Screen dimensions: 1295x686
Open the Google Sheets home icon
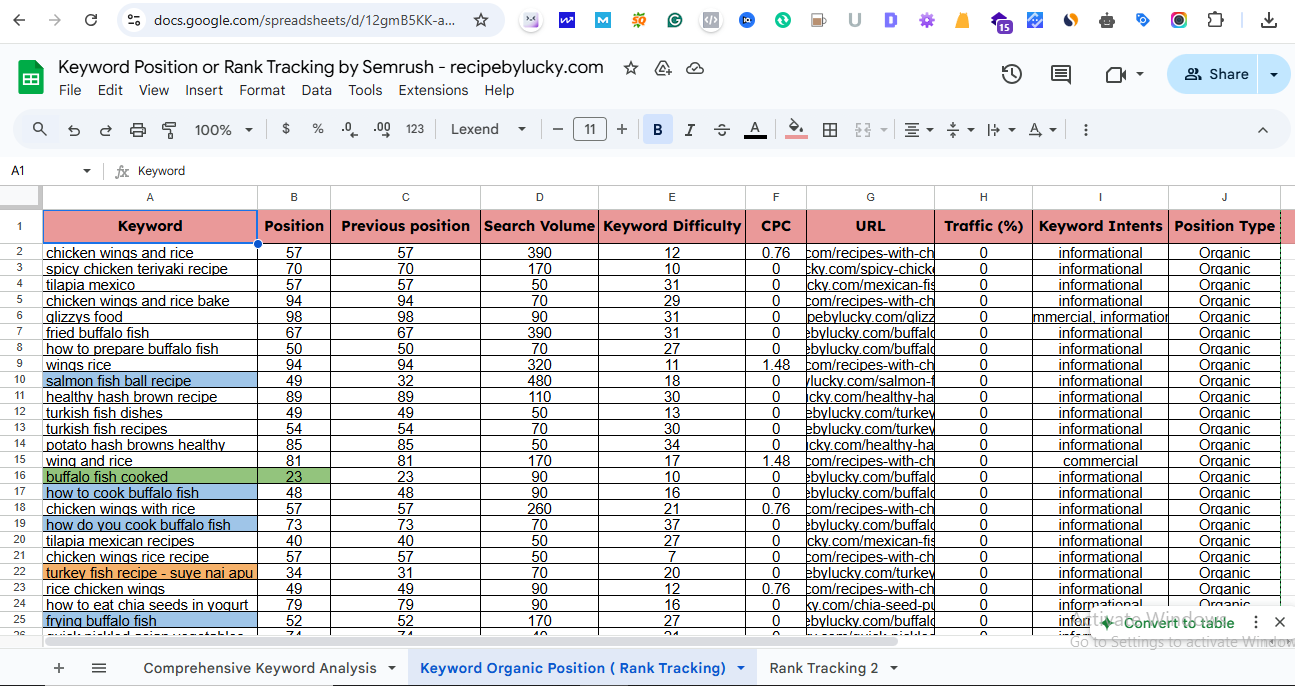coord(31,77)
